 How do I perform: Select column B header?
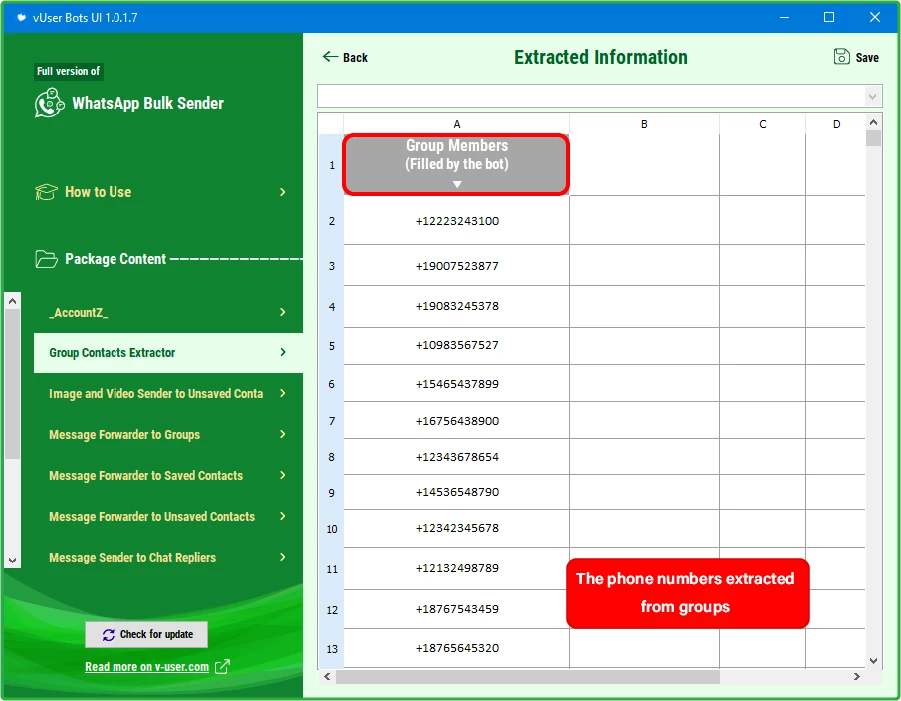coord(644,124)
